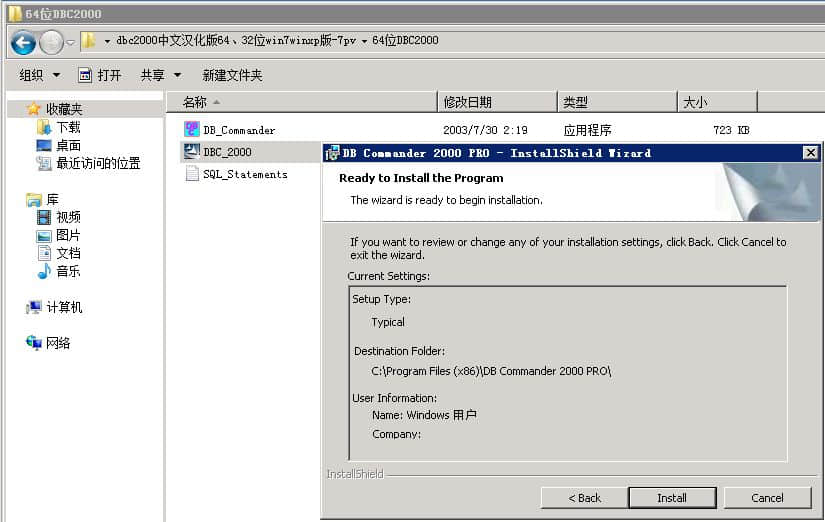This screenshot has height=522, width=825.
Task: Cancel the InstallShield wizard
Action: 767,498
